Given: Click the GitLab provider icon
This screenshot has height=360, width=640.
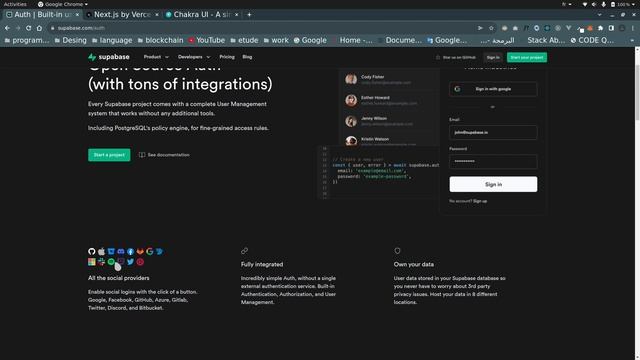Looking at the screenshot, I should click(140, 251).
